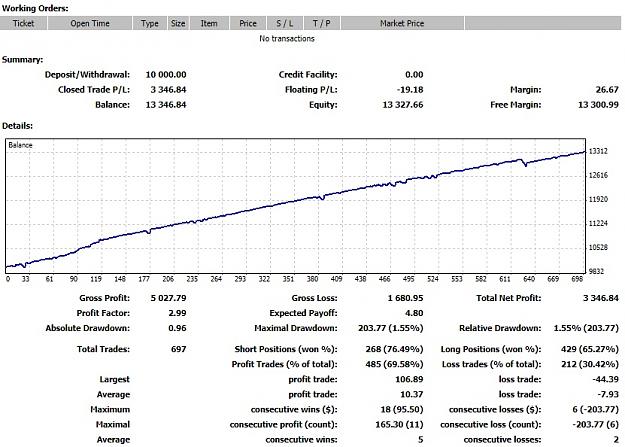This screenshot has height=447, width=625.
Task: Click the 11224 axis label on chart
Action: tap(598, 223)
